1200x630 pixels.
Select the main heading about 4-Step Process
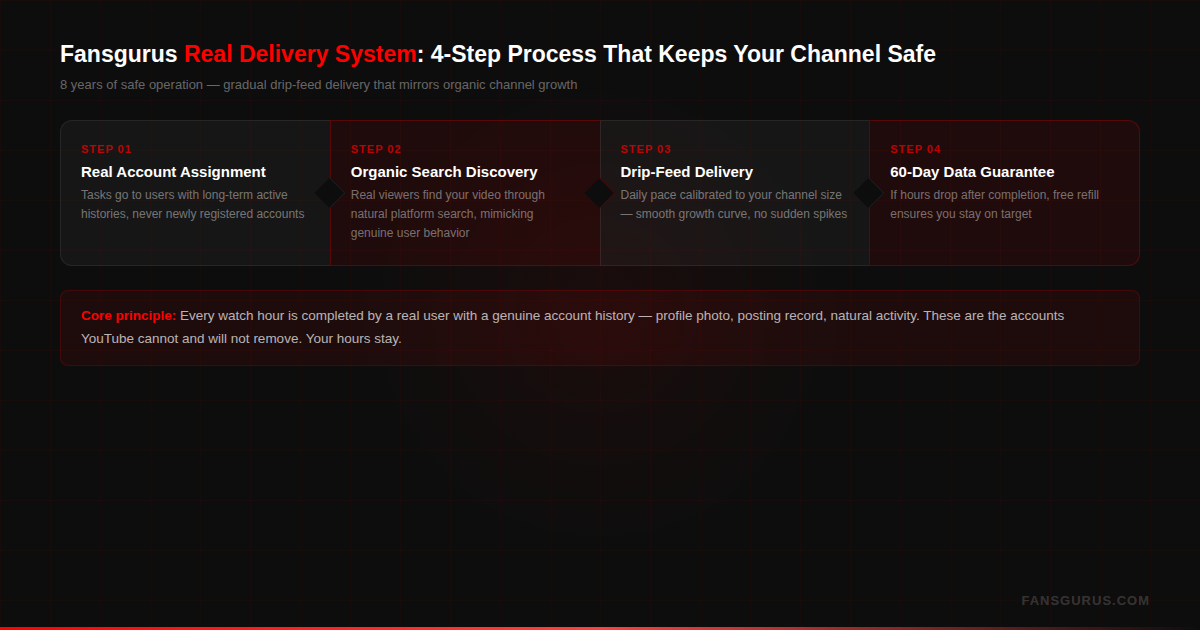pos(498,54)
